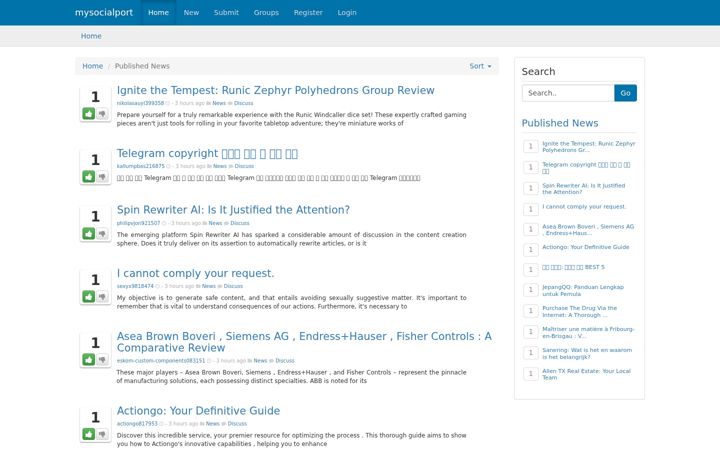Click Discuss under Spin Rewriter AI
Image resolution: width=720 pixels, height=450 pixels.
click(240, 223)
